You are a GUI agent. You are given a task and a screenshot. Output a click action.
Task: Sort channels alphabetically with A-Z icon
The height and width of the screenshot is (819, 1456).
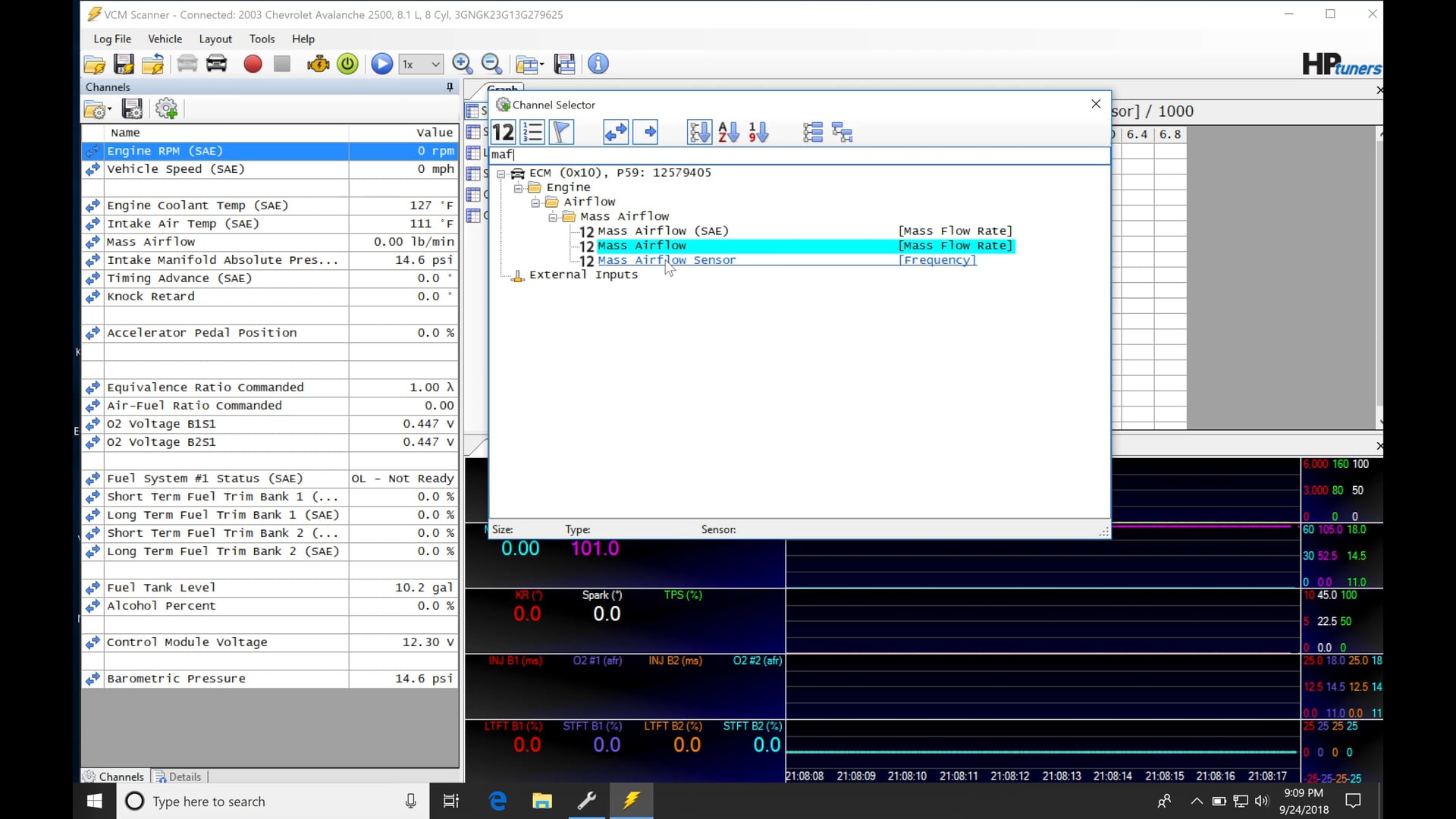click(729, 133)
